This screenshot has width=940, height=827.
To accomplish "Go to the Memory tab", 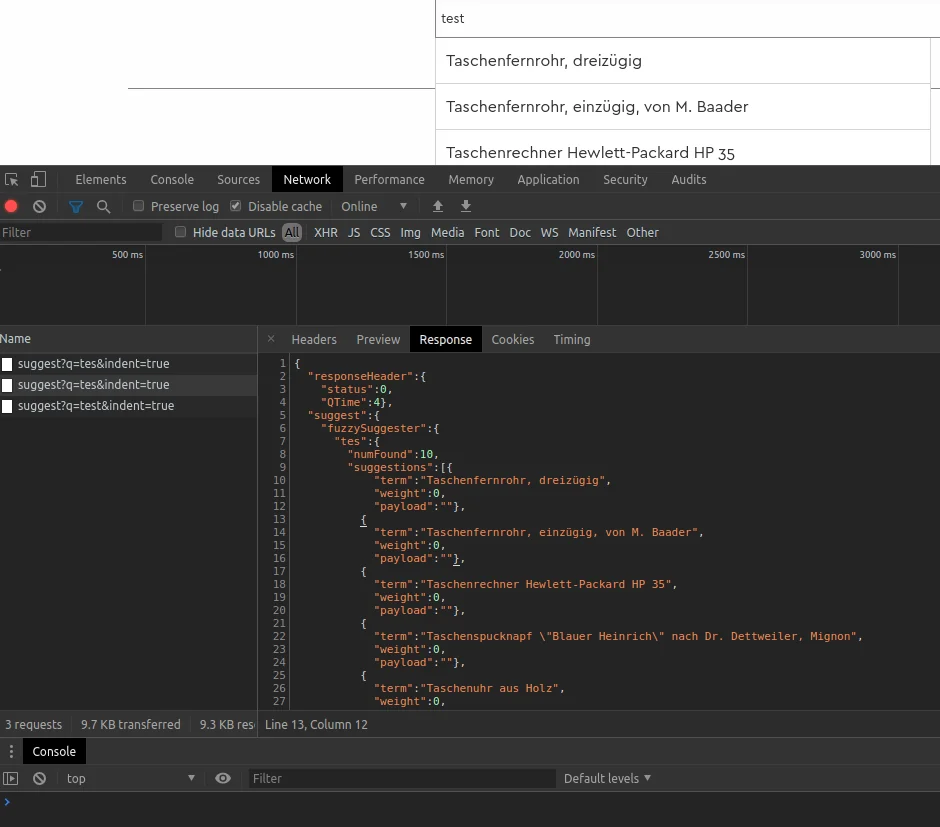I will pyautogui.click(x=471, y=179).
